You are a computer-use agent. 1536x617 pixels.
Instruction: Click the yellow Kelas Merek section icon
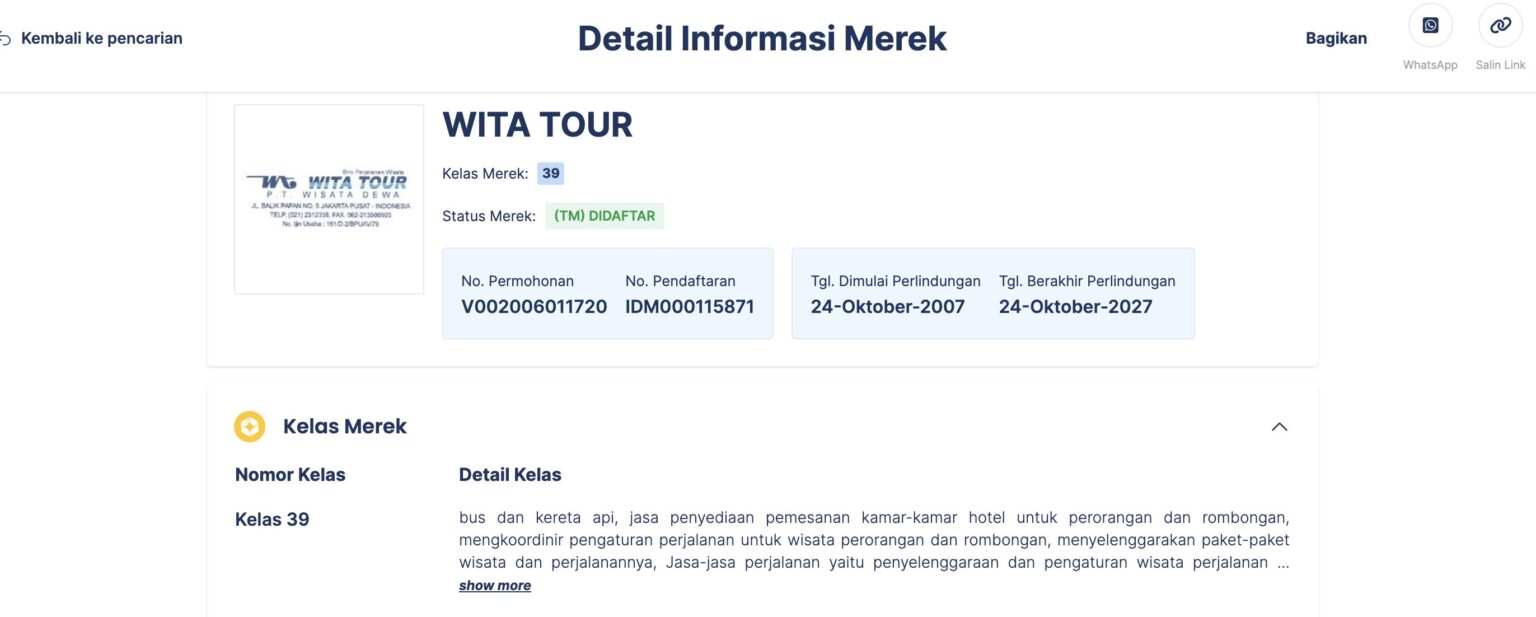249,426
